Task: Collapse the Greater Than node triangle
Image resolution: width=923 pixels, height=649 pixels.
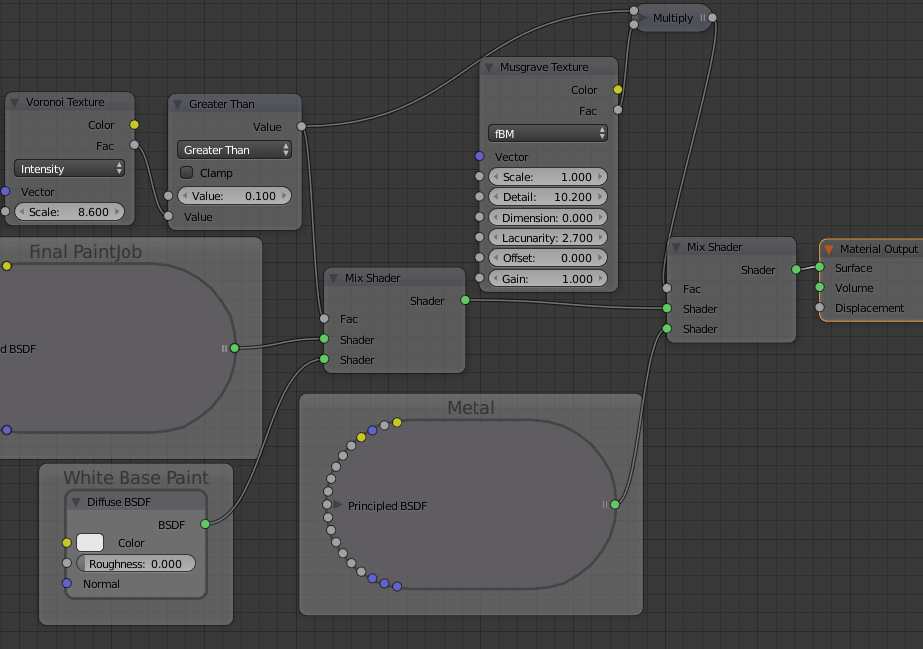Action: [x=177, y=104]
